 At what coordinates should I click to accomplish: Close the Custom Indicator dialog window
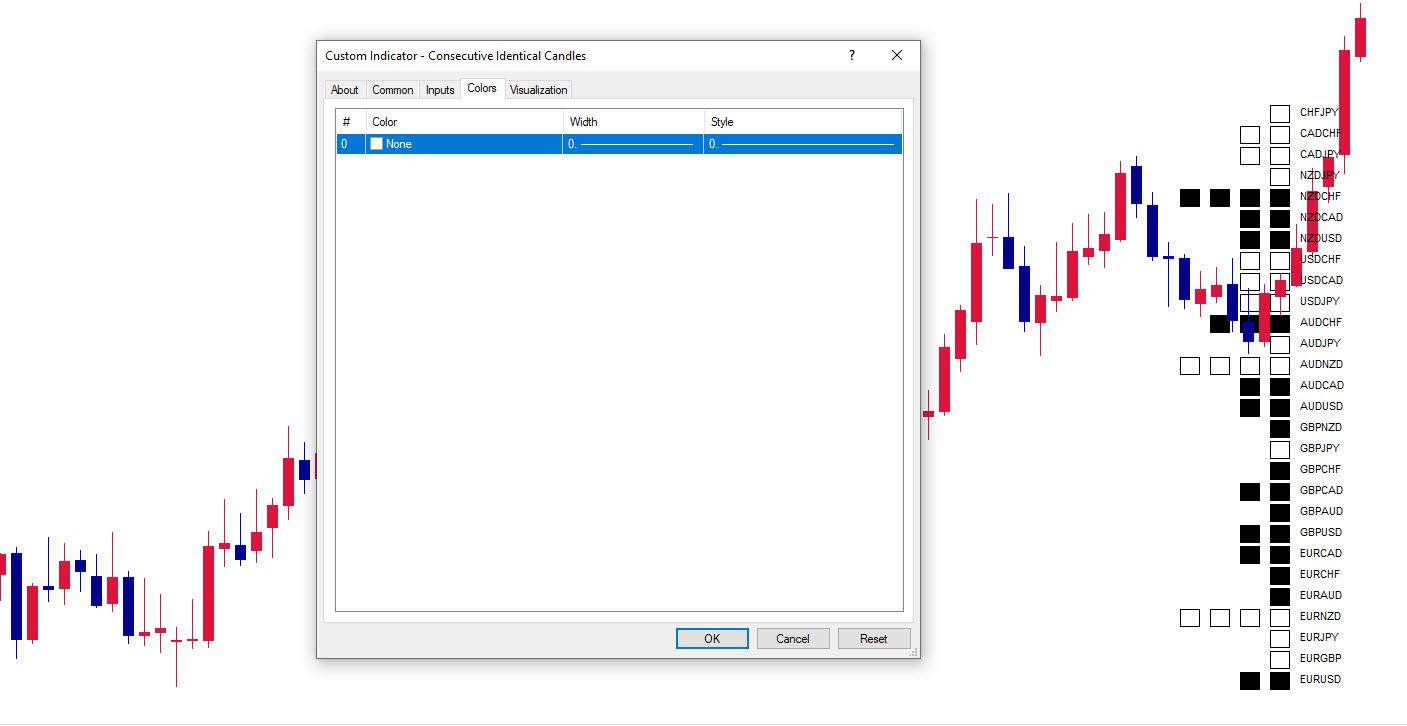click(x=897, y=56)
